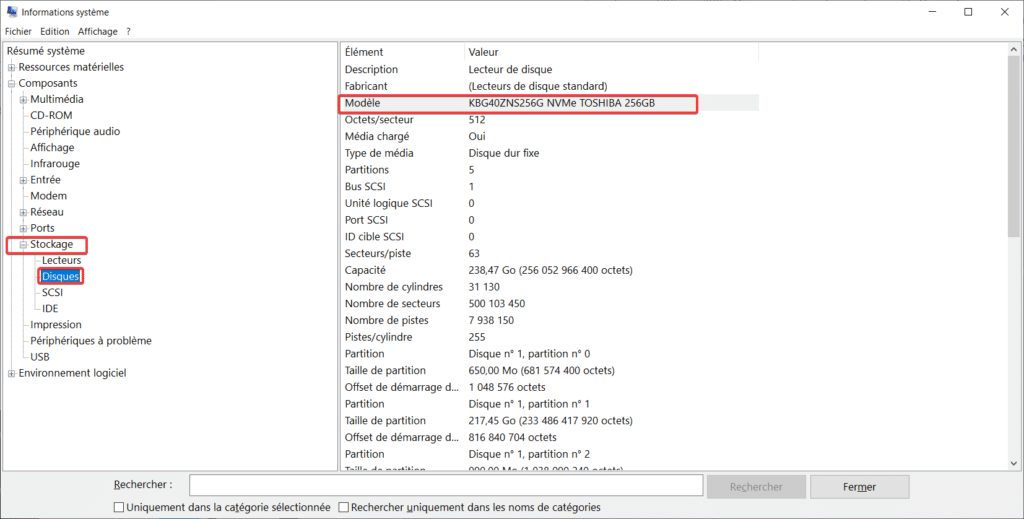The image size is (1024, 519).
Task: Expand the Multimédia node
Action: click(24, 99)
